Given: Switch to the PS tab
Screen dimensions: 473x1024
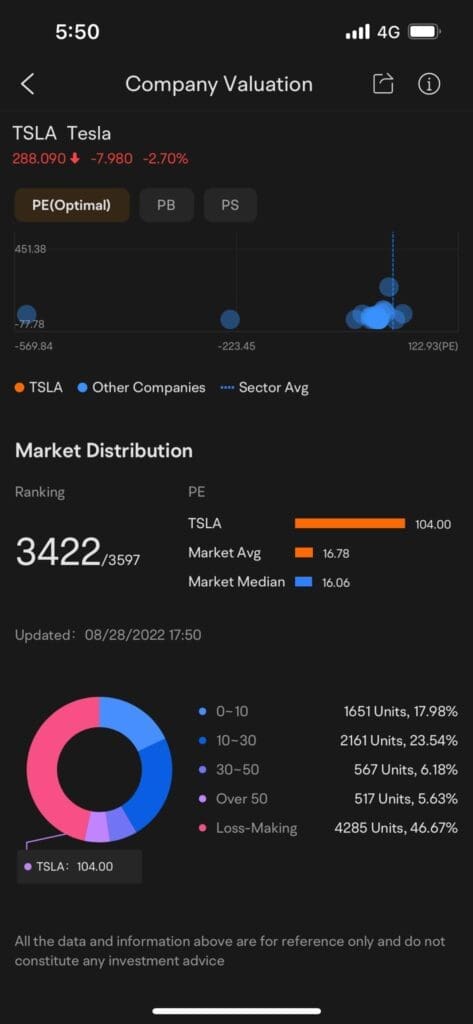Looking at the screenshot, I should pos(230,205).
